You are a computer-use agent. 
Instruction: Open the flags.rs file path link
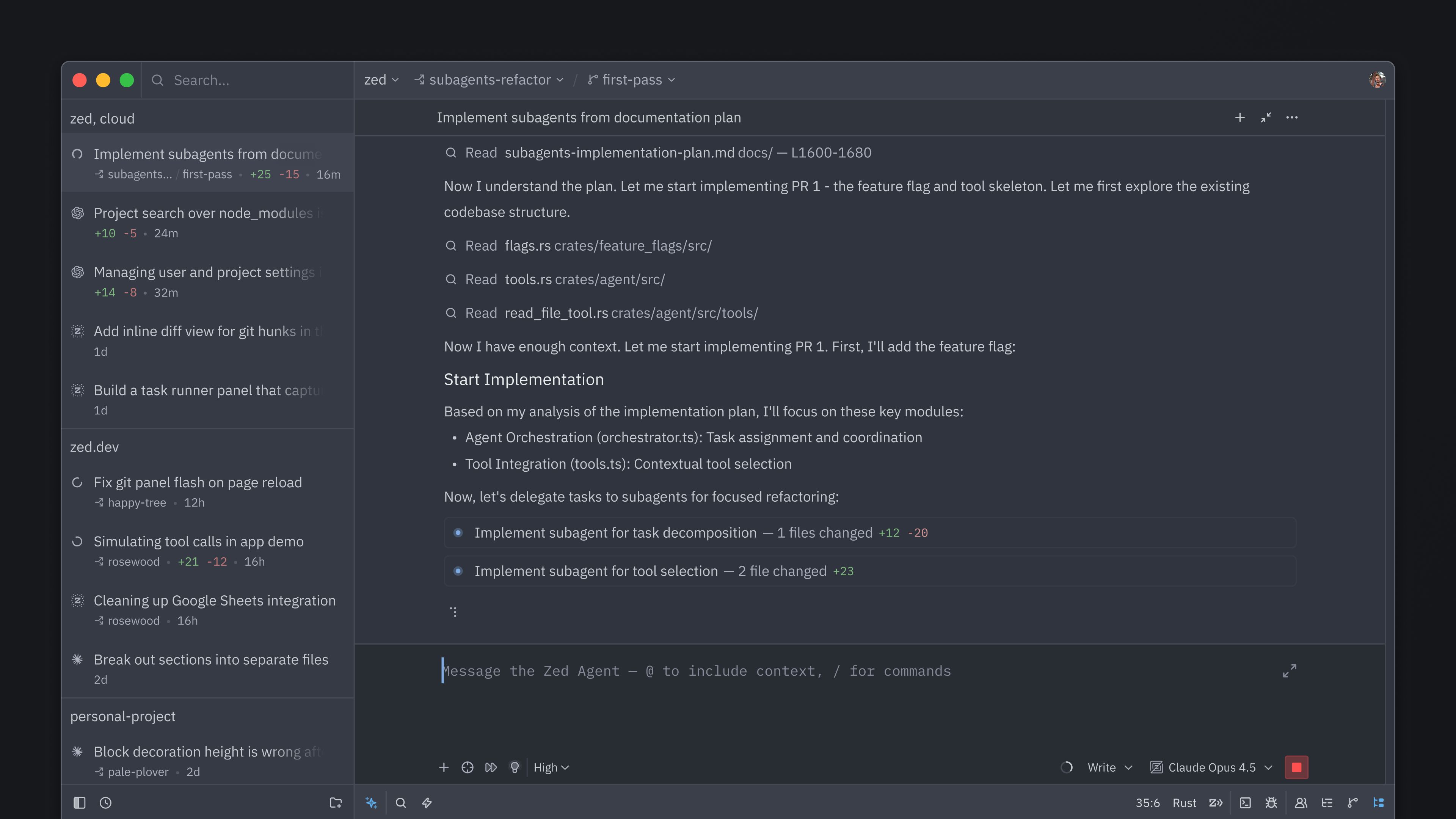(x=607, y=246)
